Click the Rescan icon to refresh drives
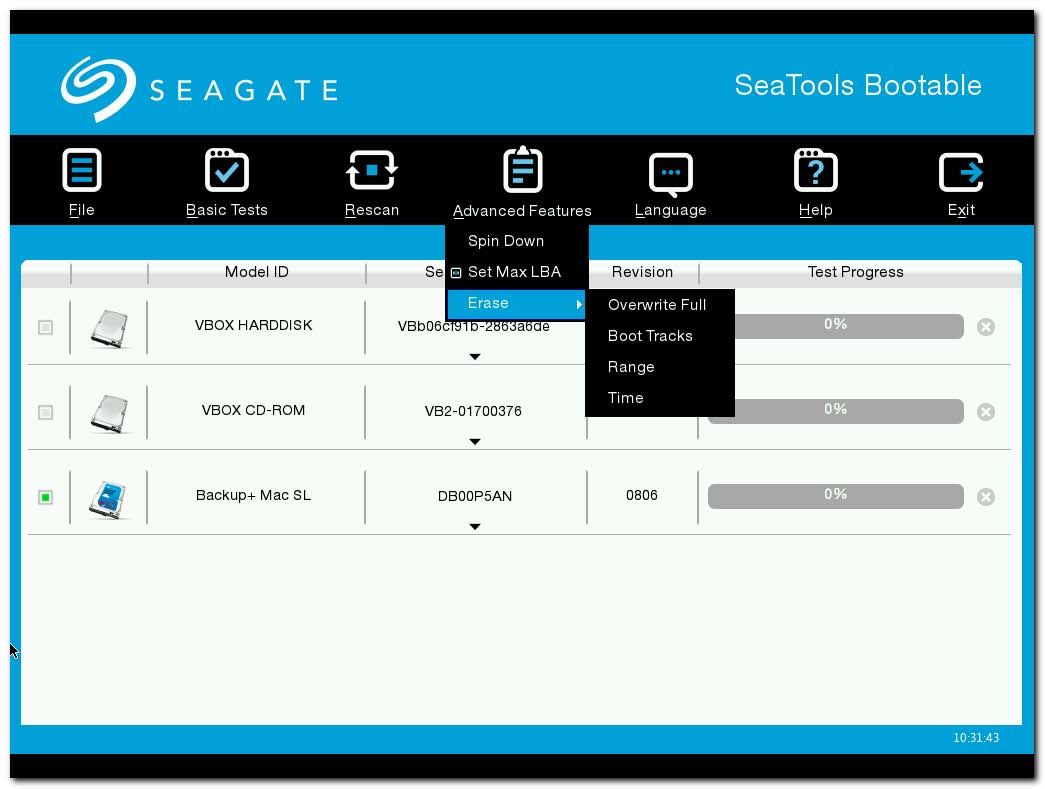This screenshot has height=789, width=1045. coord(371,169)
